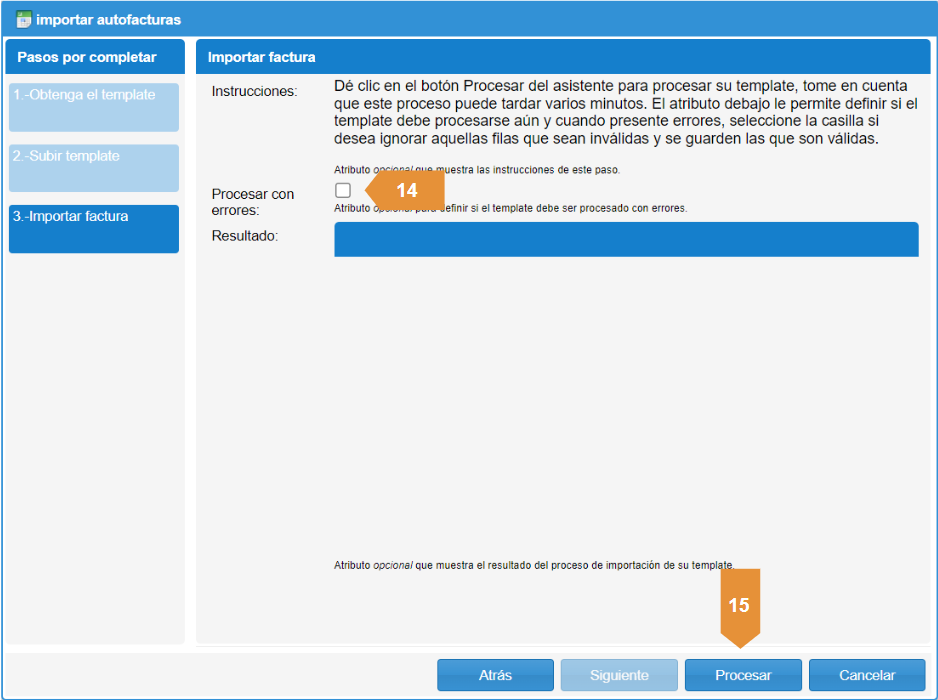Click the importar autofacturas window icon
This screenshot has height=700, width=938.
pos(23,19)
